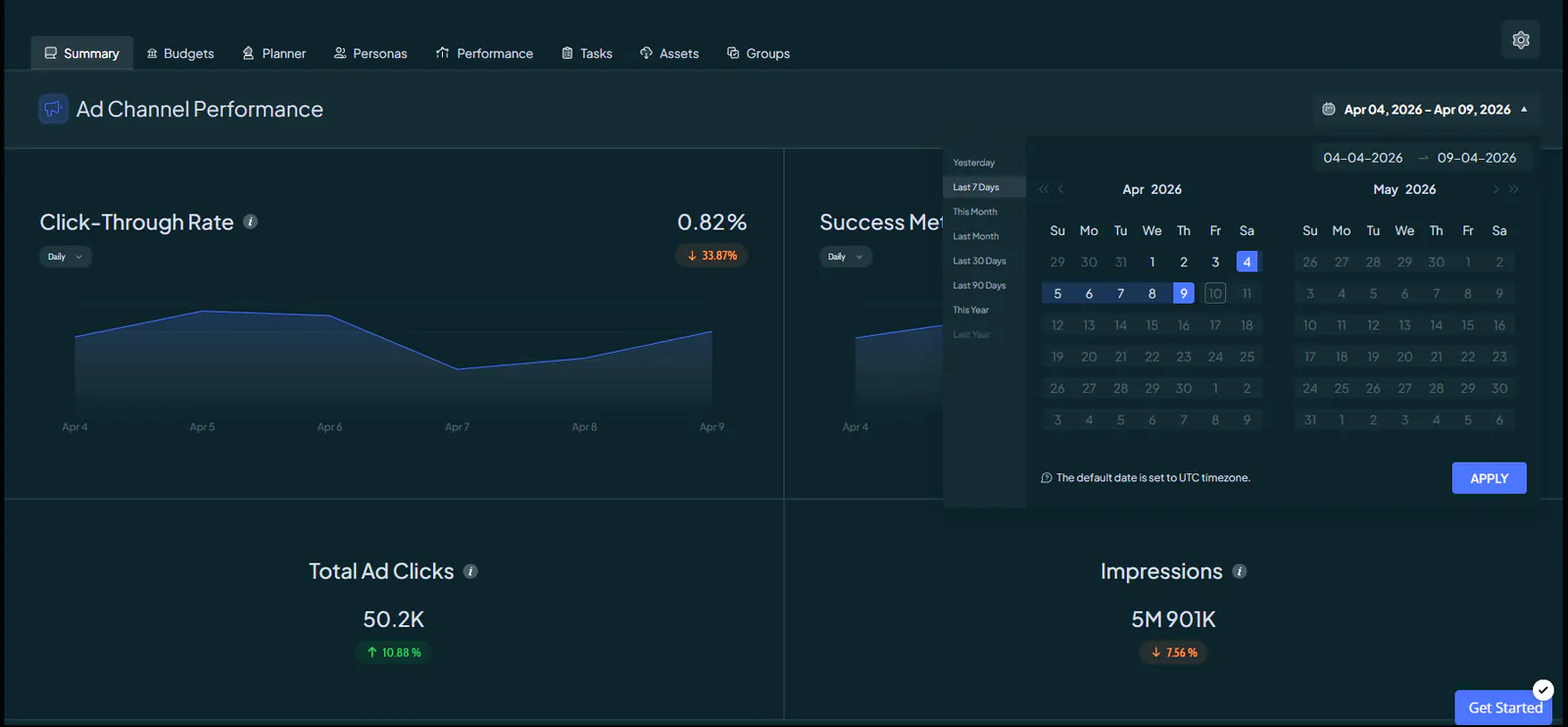
Task: Select the This Month preset
Action: tap(984, 212)
